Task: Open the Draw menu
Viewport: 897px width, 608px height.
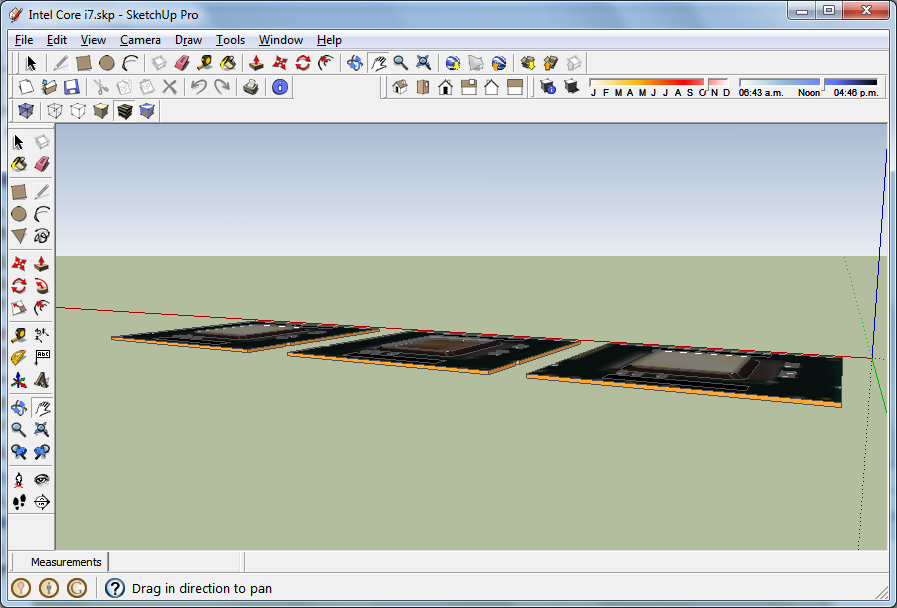Action: [188, 40]
